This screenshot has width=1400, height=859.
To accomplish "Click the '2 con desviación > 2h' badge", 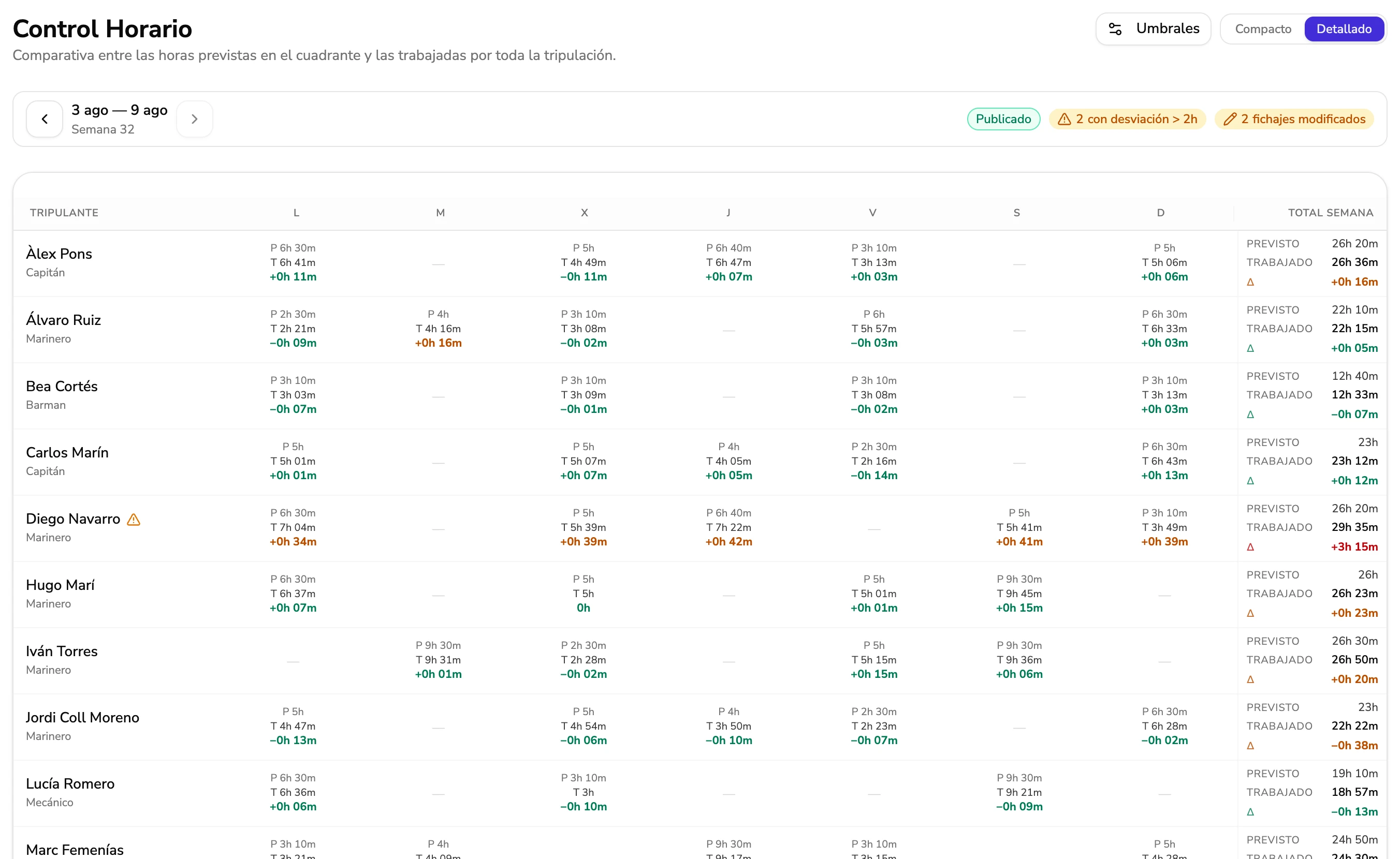I will (1127, 119).
